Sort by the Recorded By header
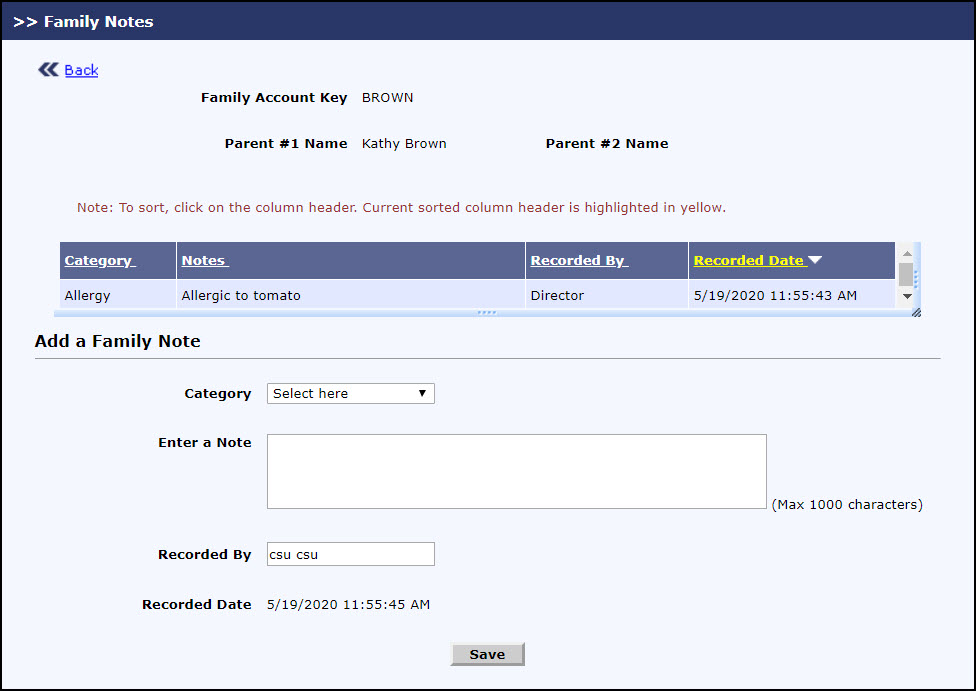976x691 pixels. coord(577,260)
